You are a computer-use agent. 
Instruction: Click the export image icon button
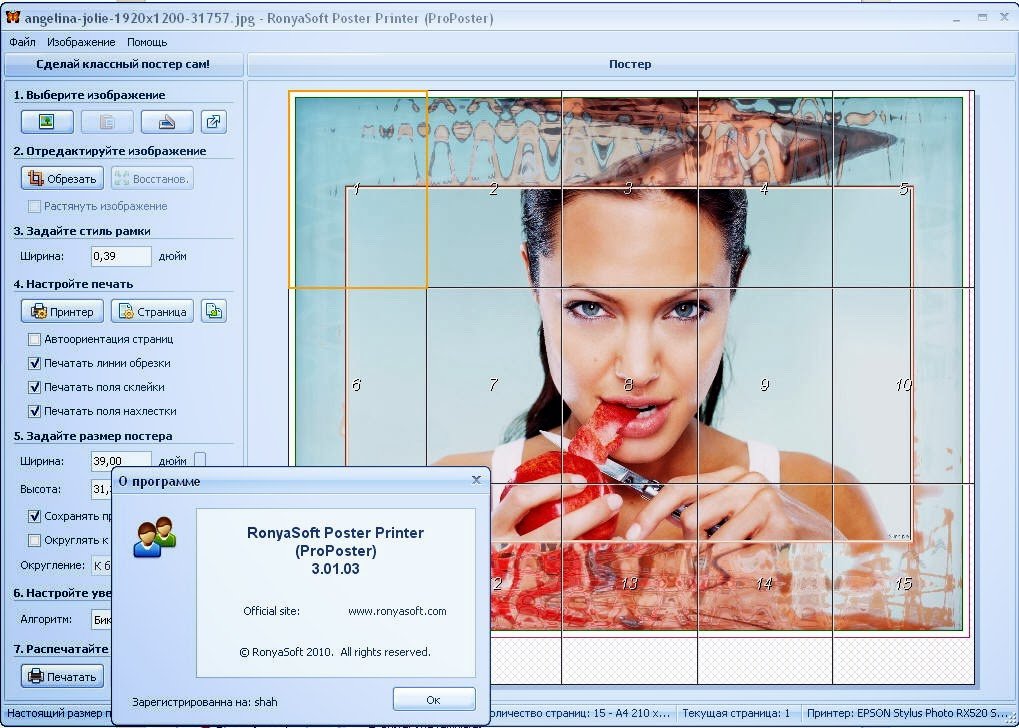(214, 122)
